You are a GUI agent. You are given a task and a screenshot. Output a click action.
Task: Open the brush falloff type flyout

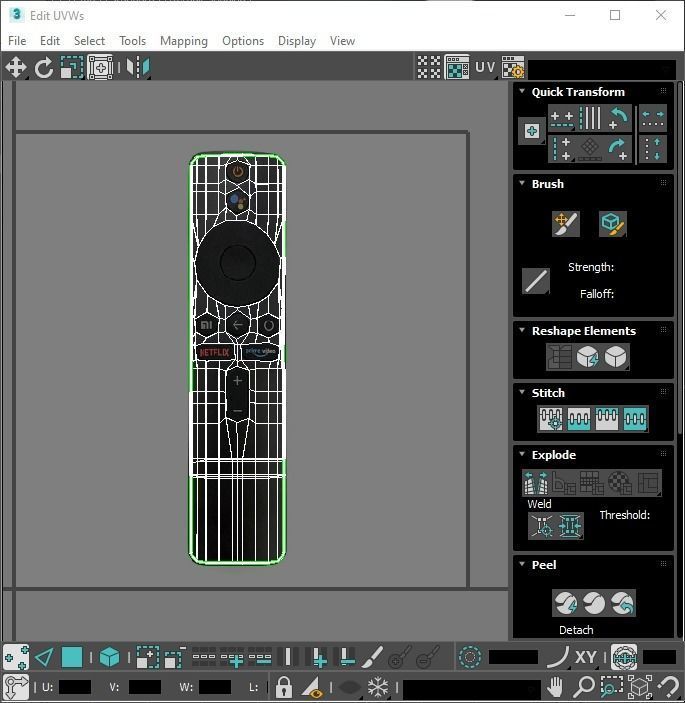[x=536, y=281]
